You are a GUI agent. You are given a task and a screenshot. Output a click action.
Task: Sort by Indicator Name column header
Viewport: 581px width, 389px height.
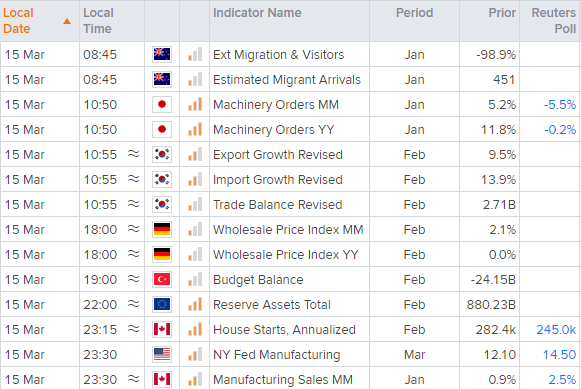tap(257, 13)
